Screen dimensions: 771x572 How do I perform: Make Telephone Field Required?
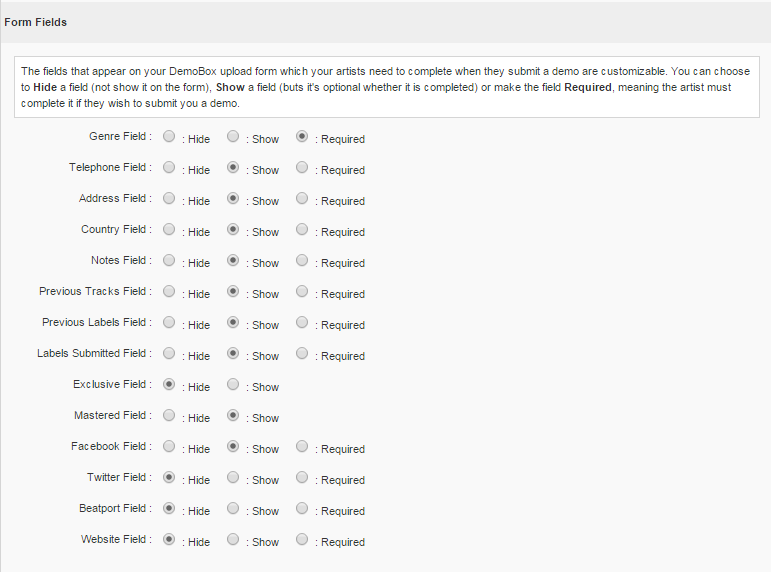(x=302, y=167)
